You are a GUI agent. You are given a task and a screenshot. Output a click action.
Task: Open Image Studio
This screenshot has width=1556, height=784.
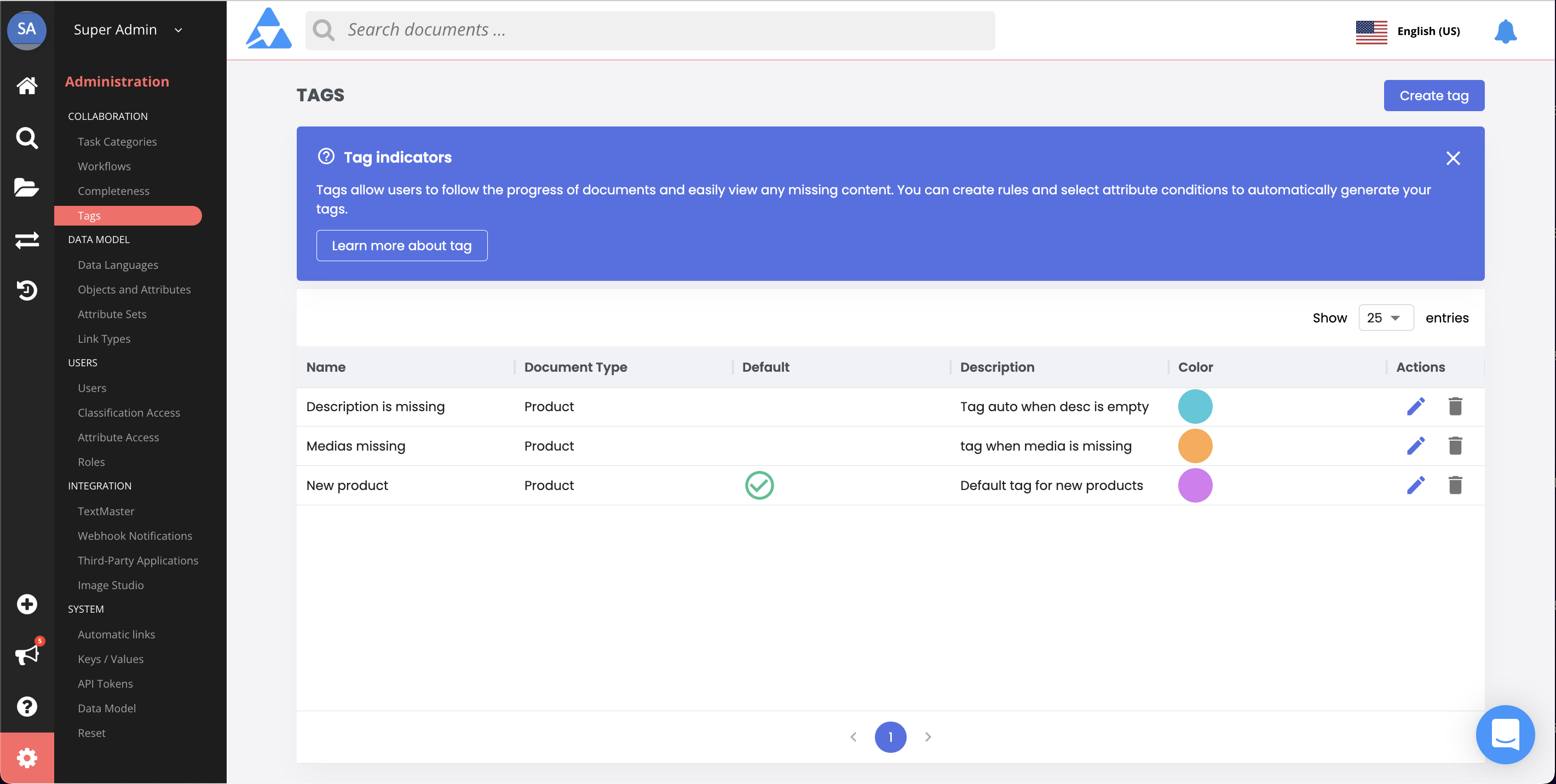[111, 585]
